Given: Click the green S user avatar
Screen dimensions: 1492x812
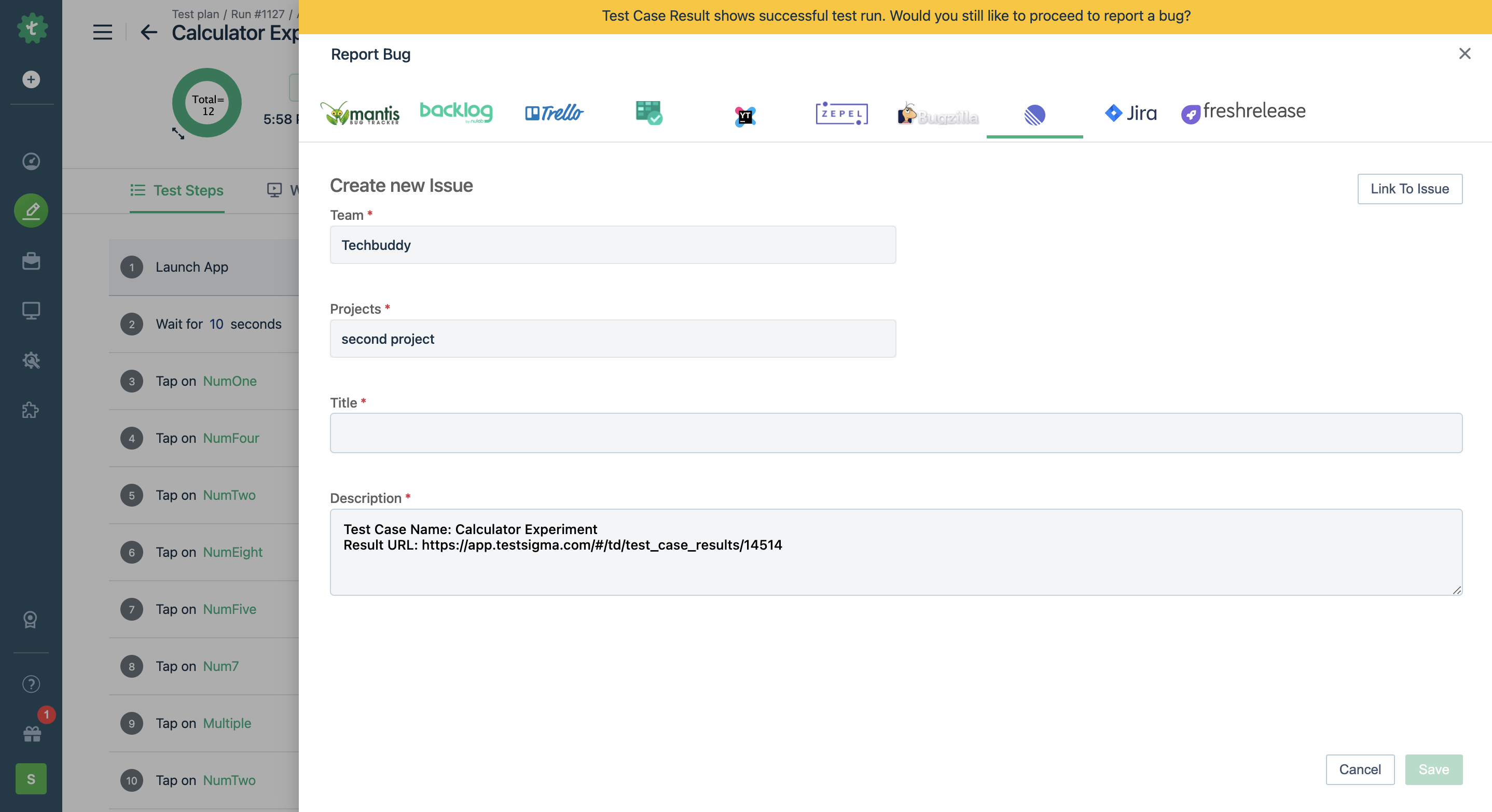Looking at the screenshot, I should pyautogui.click(x=31, y=779).
